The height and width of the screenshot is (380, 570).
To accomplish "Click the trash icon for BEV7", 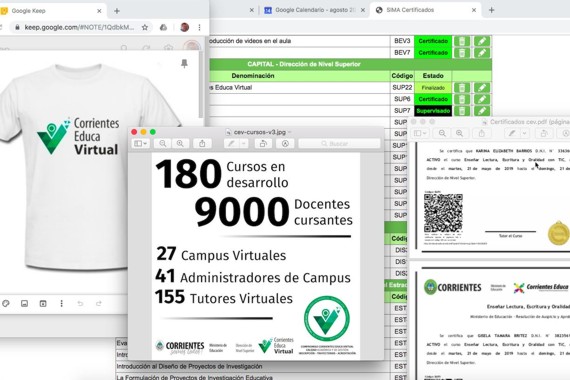I will coord(462,53).
